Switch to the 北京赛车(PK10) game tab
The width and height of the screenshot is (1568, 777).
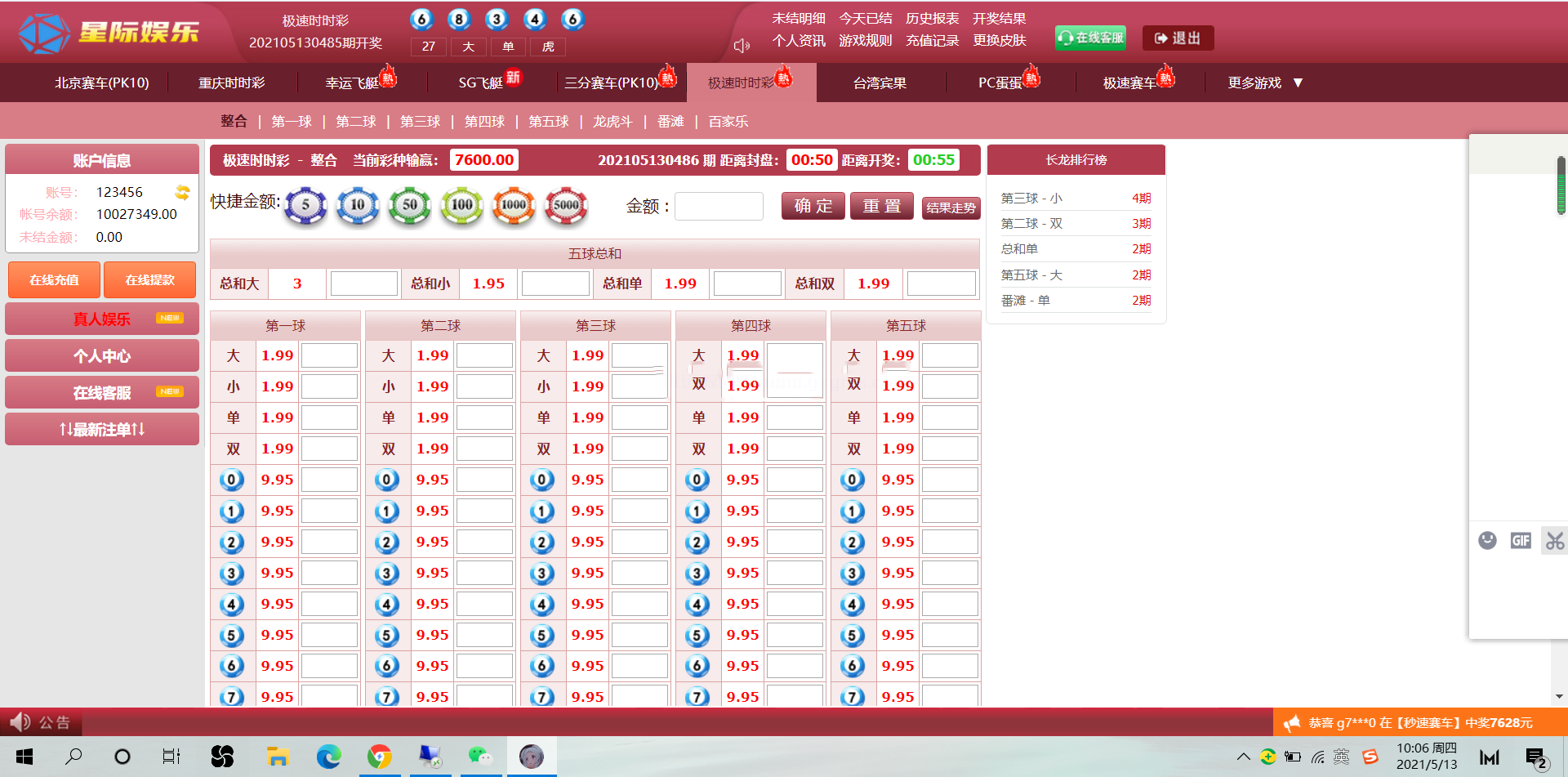pyautogui.click(x=102, y=83)
